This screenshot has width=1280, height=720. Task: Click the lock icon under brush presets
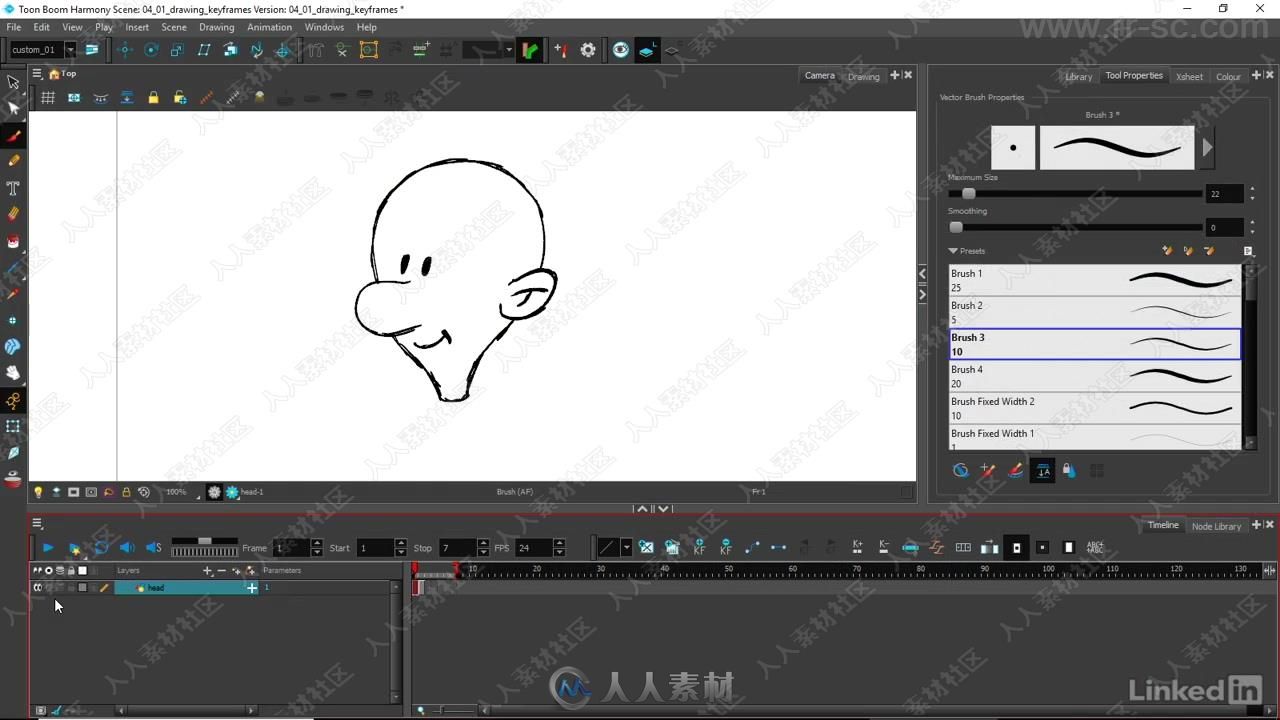click(x=1068, y=470)
